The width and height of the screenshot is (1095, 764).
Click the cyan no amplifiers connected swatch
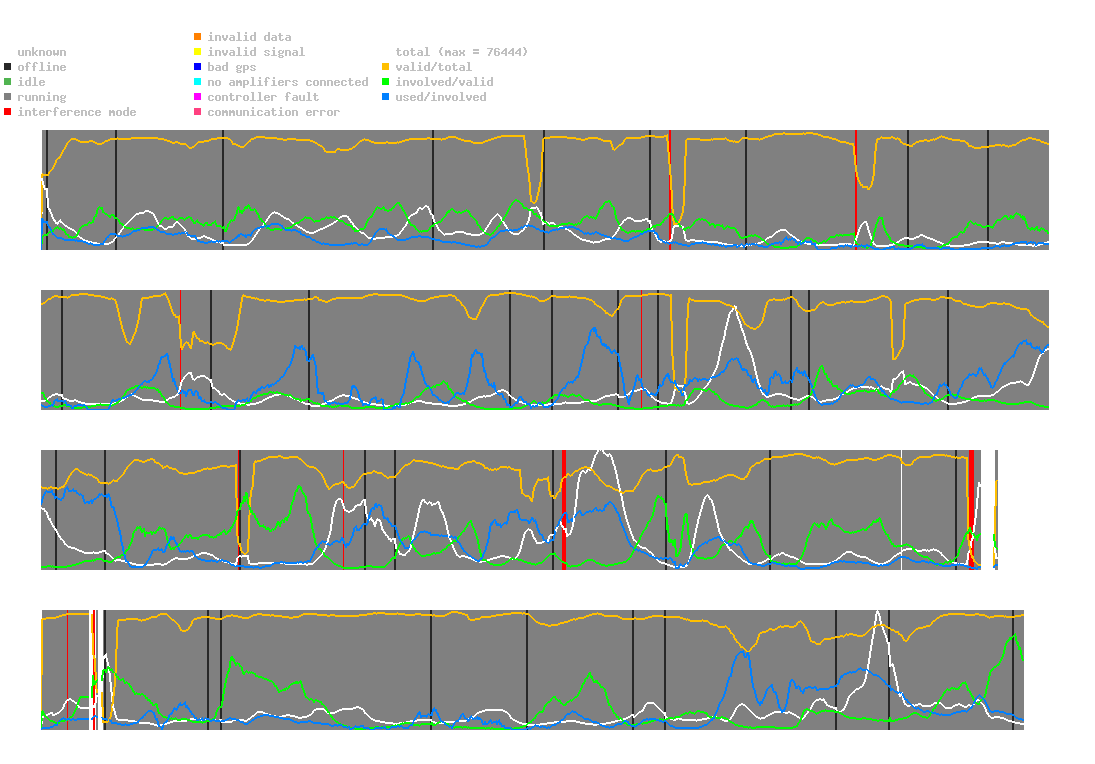(198, 82)
